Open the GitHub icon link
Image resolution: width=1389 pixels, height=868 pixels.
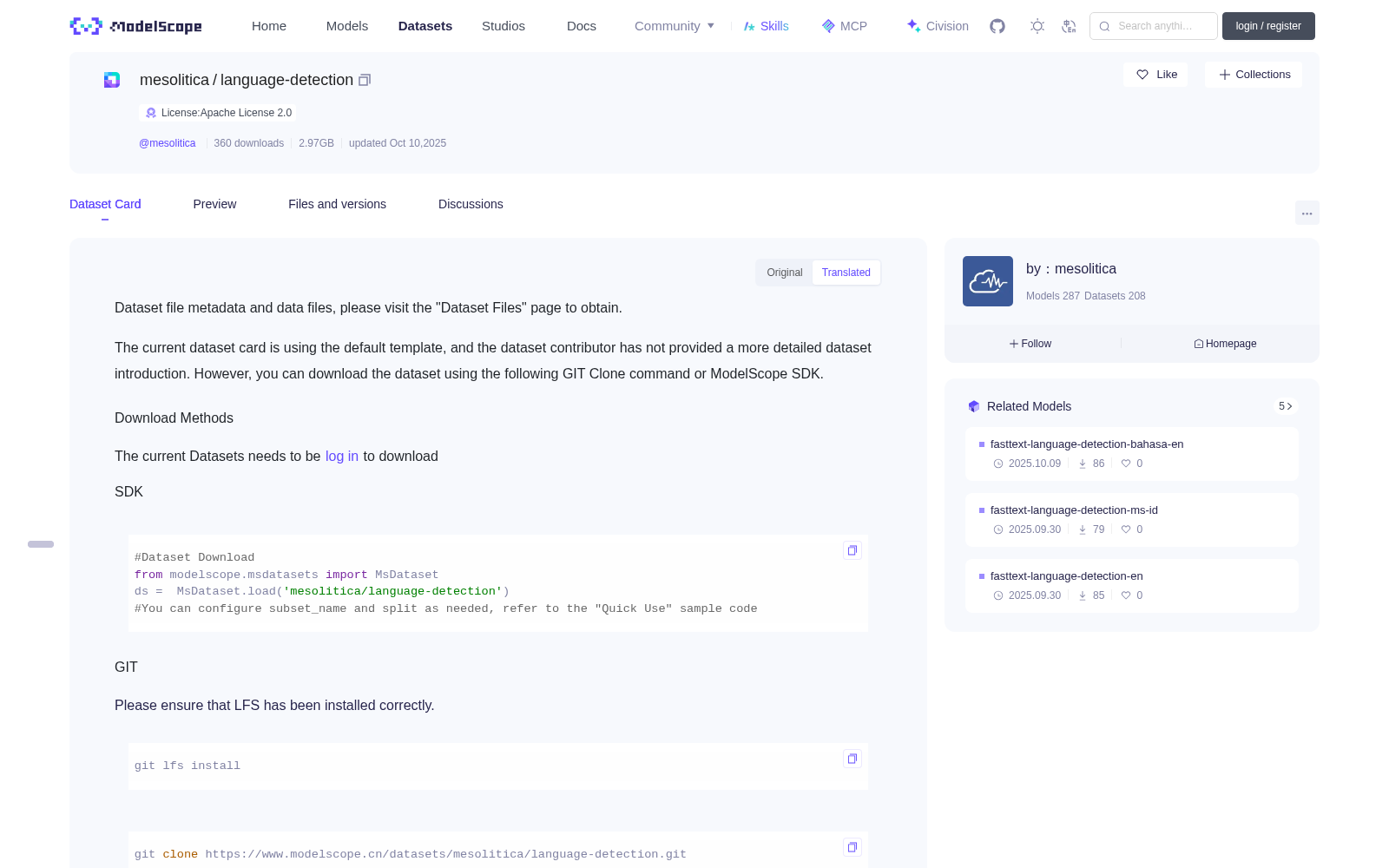tap(997, 26)
